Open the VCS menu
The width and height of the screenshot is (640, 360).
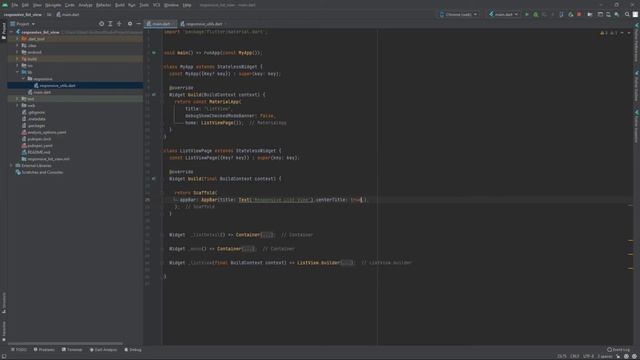156,5
